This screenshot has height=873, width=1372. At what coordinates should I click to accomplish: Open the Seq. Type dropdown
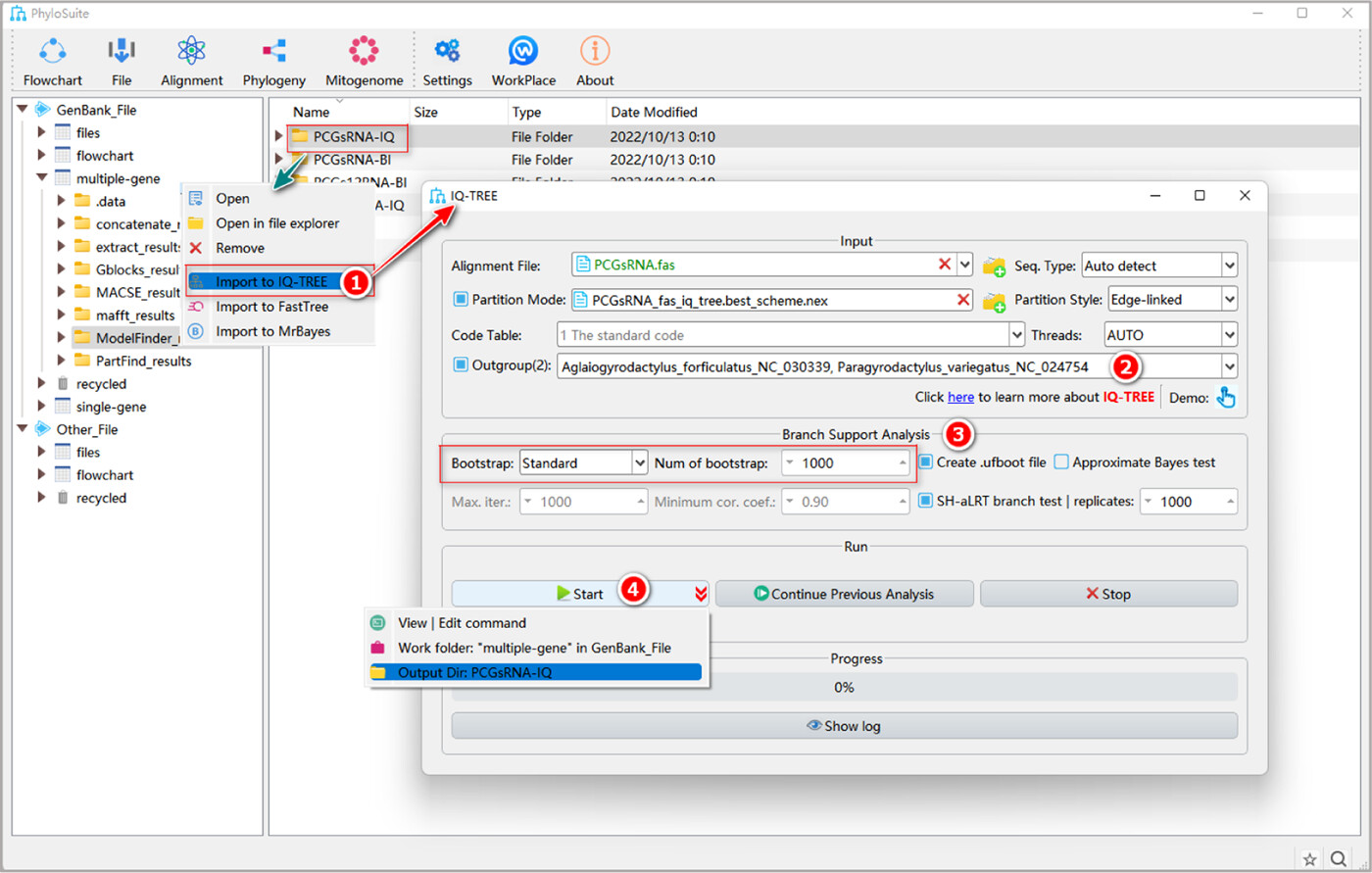pos(1159,266)
